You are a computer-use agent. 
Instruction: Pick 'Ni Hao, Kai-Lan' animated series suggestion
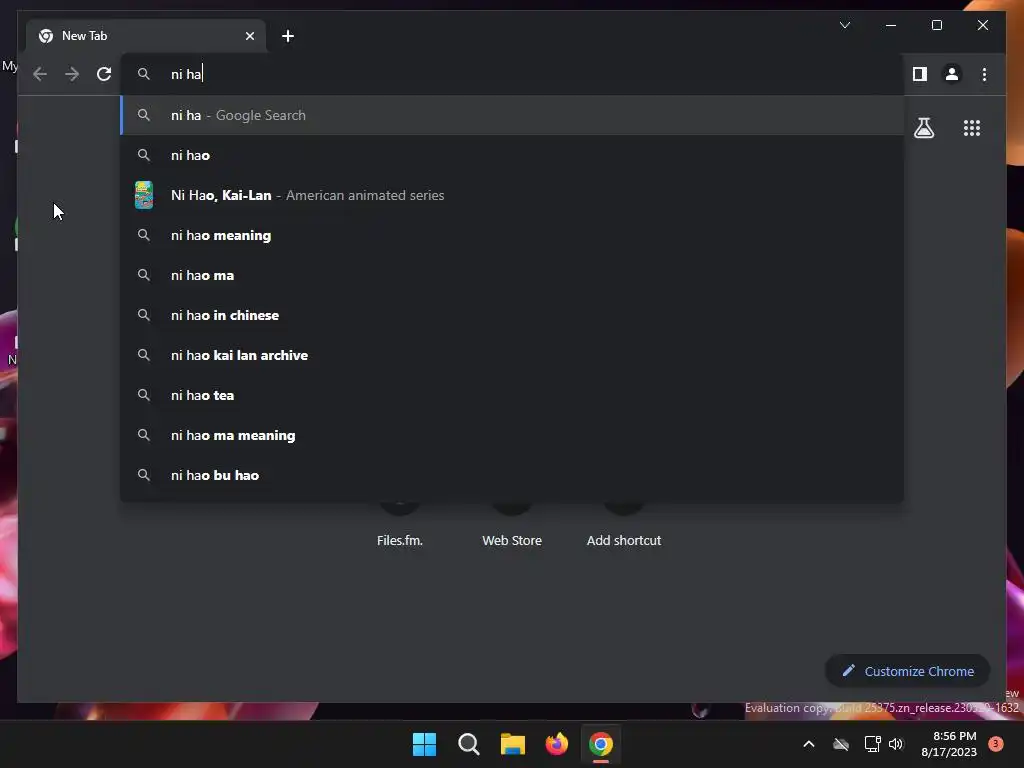pyautogui.click(x=512, y=195)
